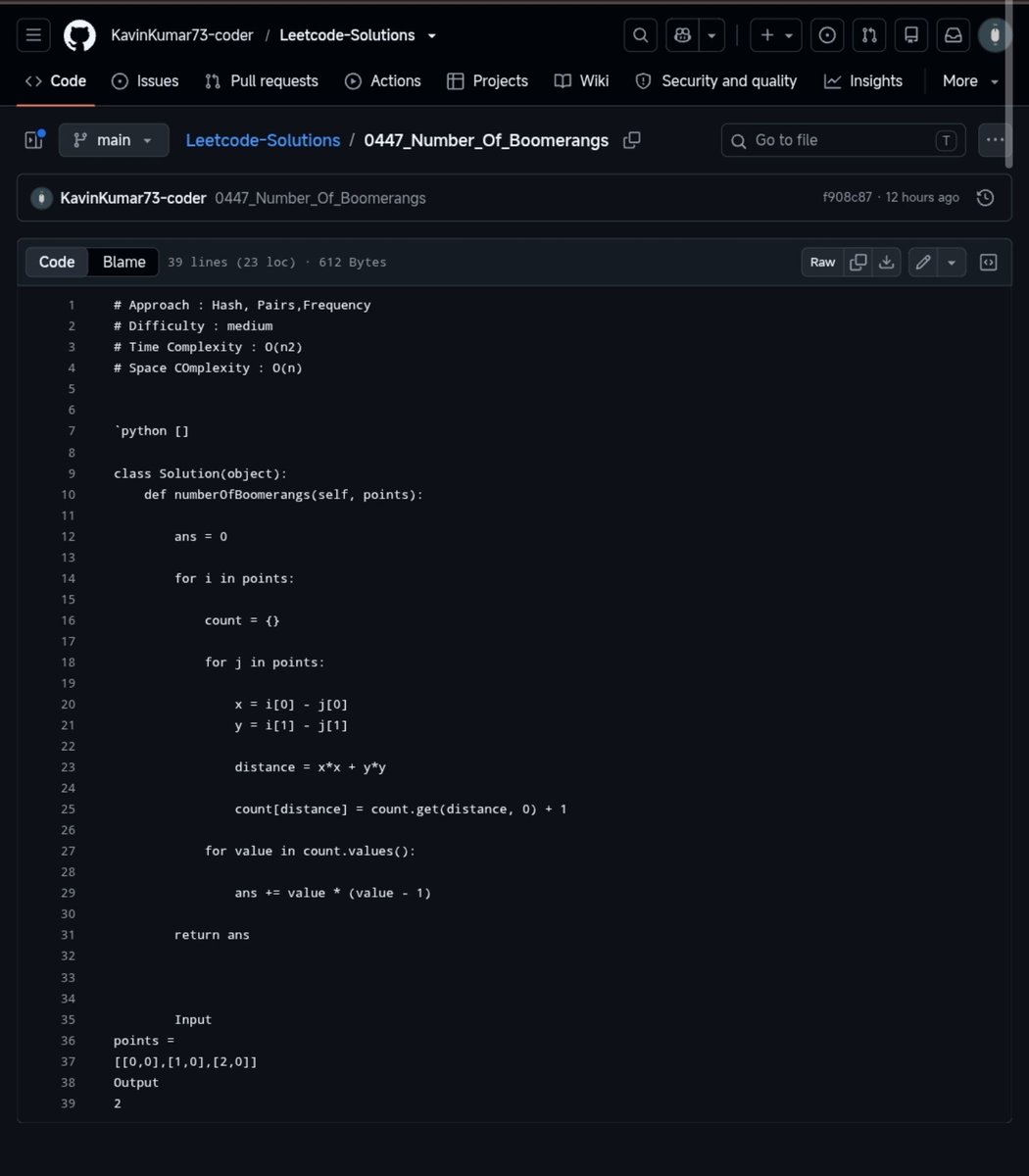The height and width of the screenshot is (1176, 1029).
Task: Expand the More tabs dropdown
Action: point(970,81)
